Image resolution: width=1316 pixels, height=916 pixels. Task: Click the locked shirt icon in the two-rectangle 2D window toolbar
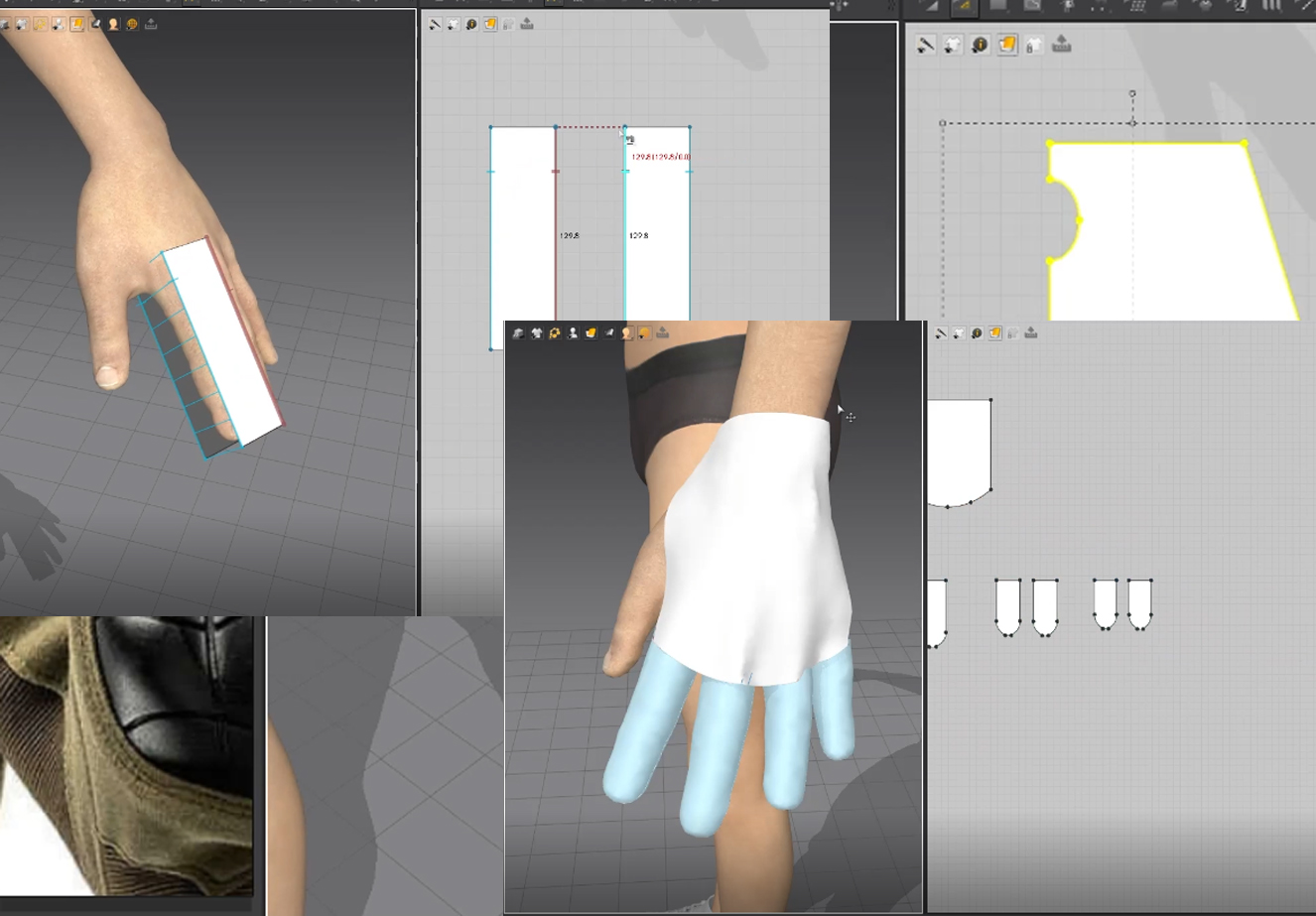click(508, 24)
